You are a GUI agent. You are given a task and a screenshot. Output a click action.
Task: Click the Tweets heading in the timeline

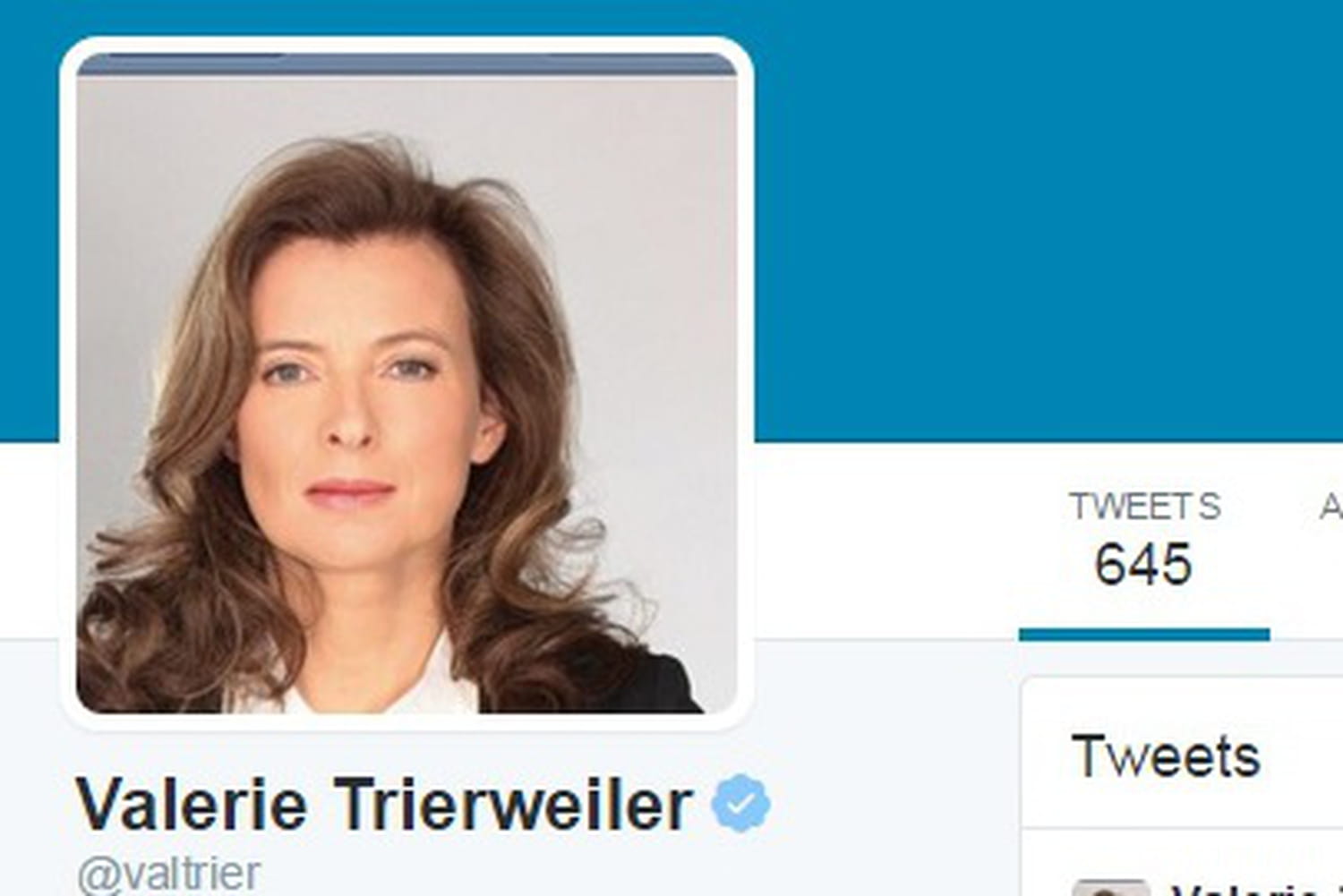pyautogui.click(x=1166, y=756)
